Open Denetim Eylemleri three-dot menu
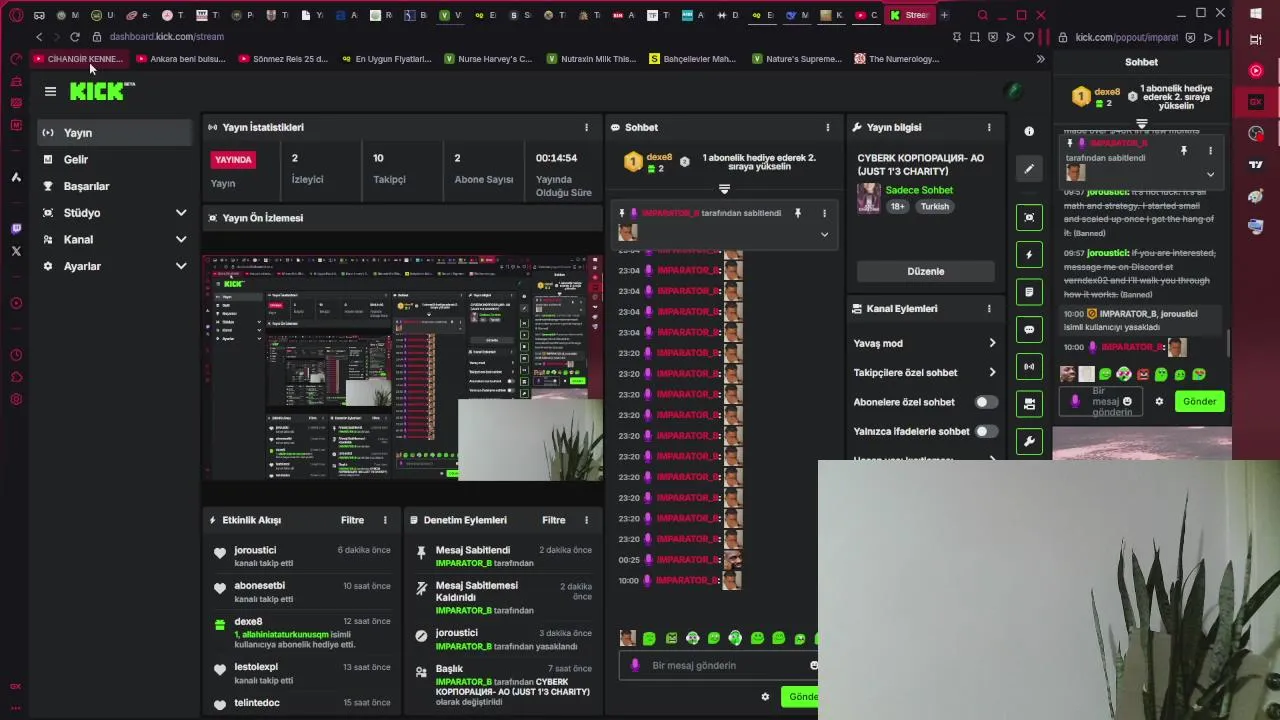 point(586,520)
